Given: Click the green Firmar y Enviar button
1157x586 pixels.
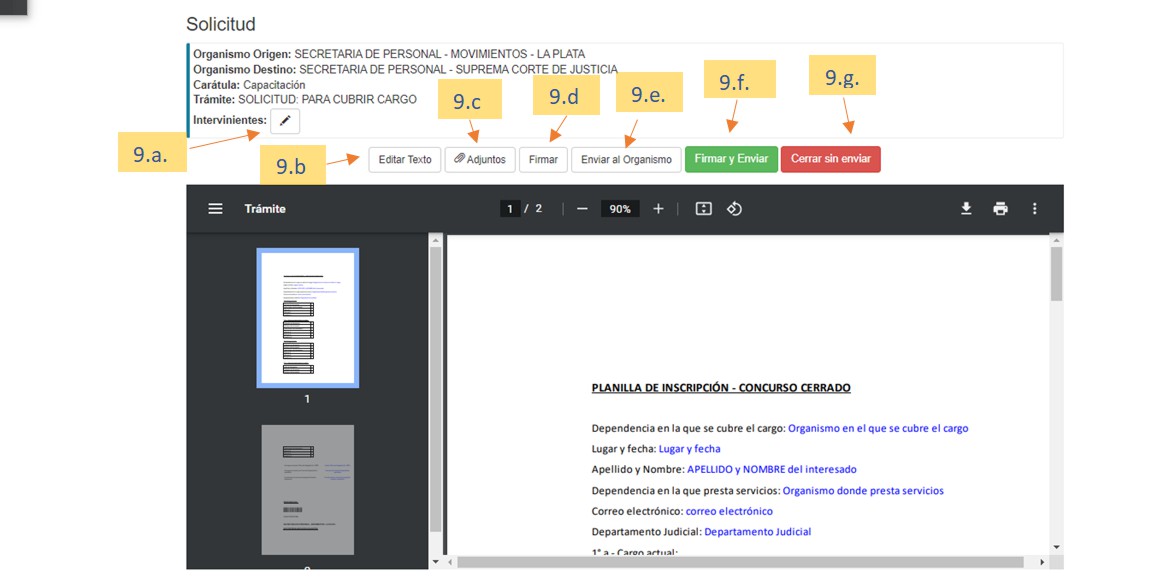Looking at the screenshot, I should [x=731, y=159].
